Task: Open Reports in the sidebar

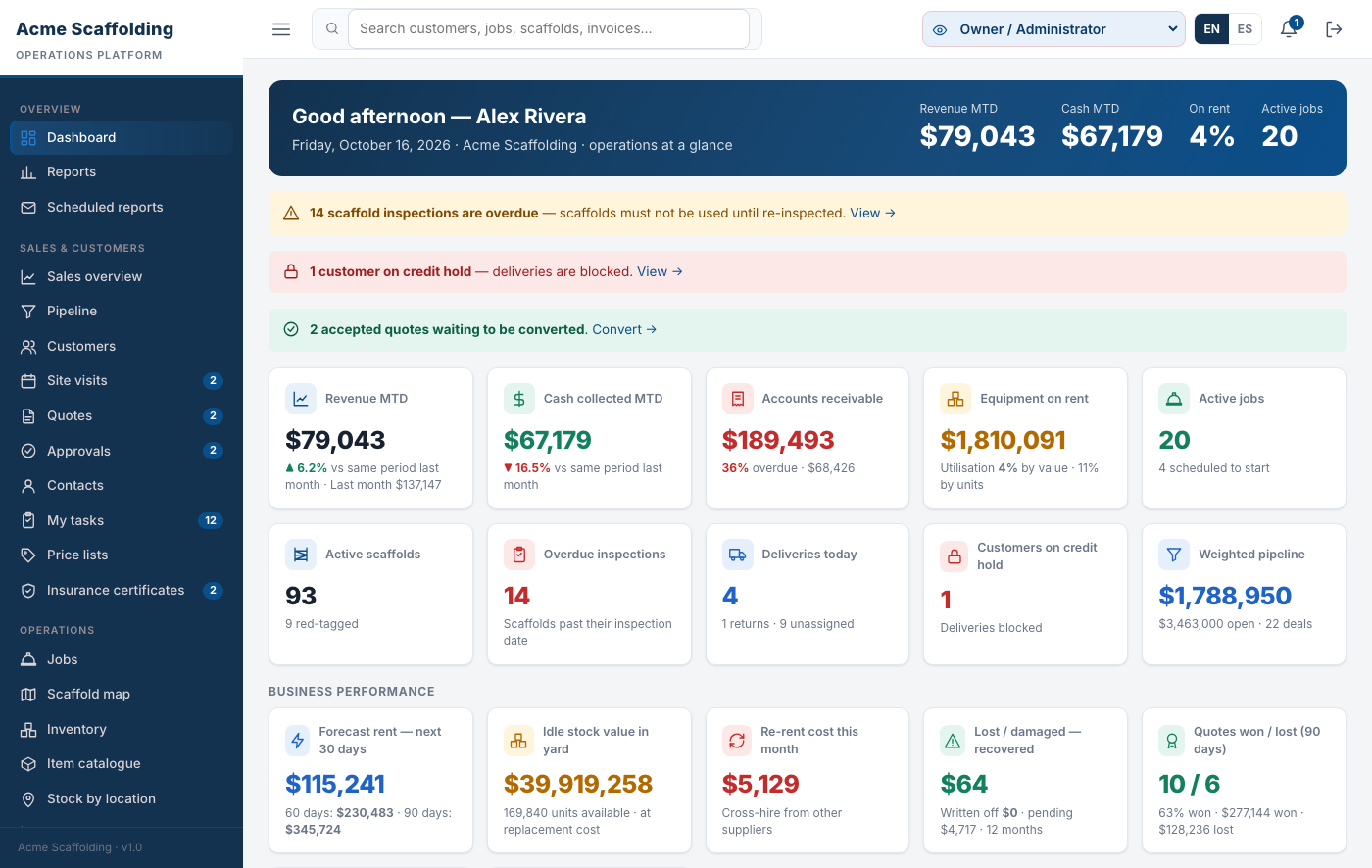Action: [122, 172]
